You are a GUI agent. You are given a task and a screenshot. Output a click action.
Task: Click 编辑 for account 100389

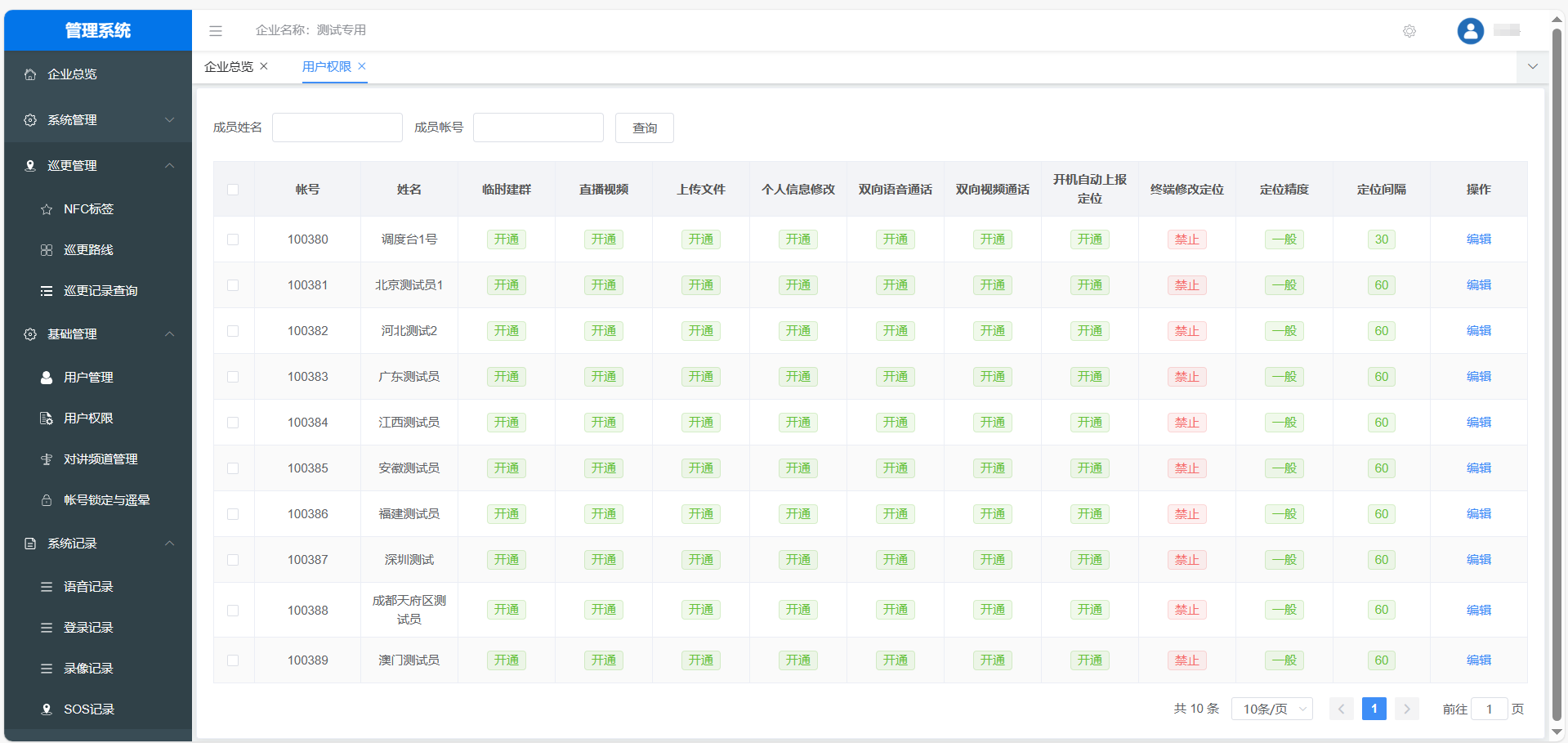pos(1479,660)
